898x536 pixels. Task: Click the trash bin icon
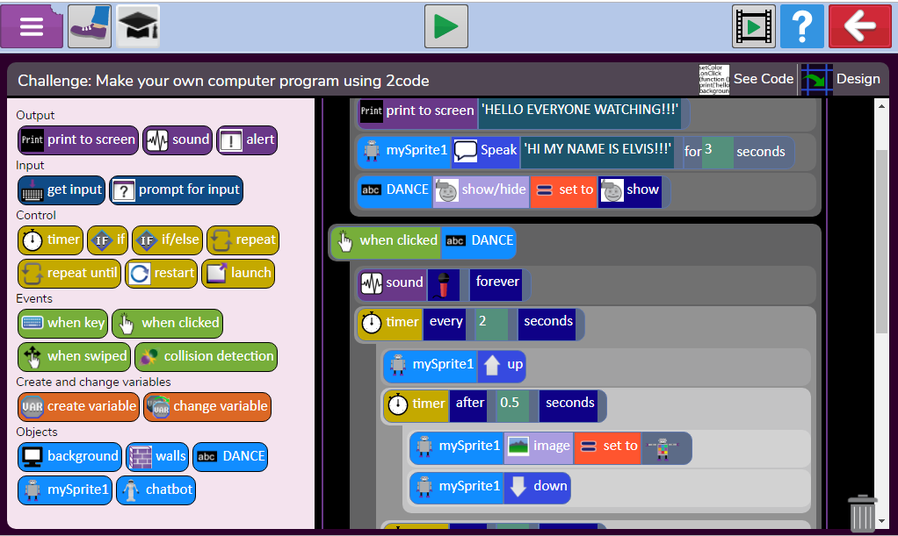(x=861, y=513)
